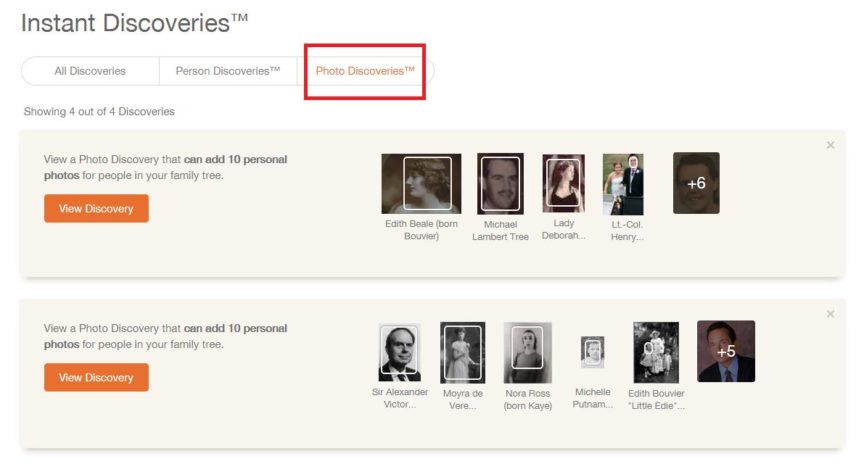Click View Discovery in the first card
The height and width of the screenshot is (472, 864).
(x=96, y=208)
